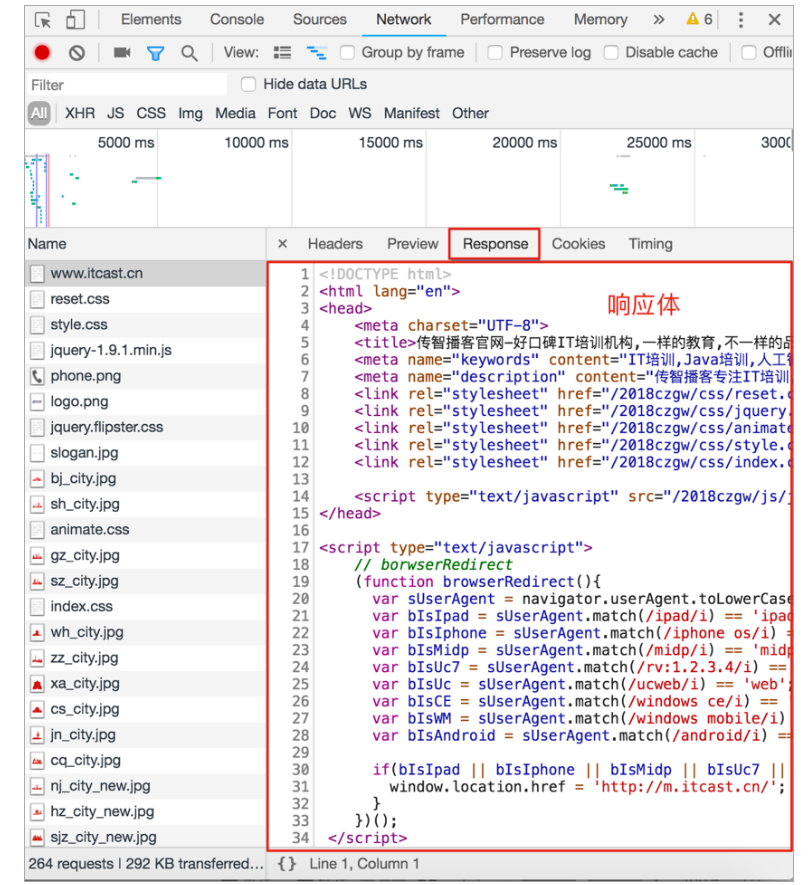Click the logo.png file icon
Image resolution: width=810 pixels, height=885 pixels.
pos(37,402)
